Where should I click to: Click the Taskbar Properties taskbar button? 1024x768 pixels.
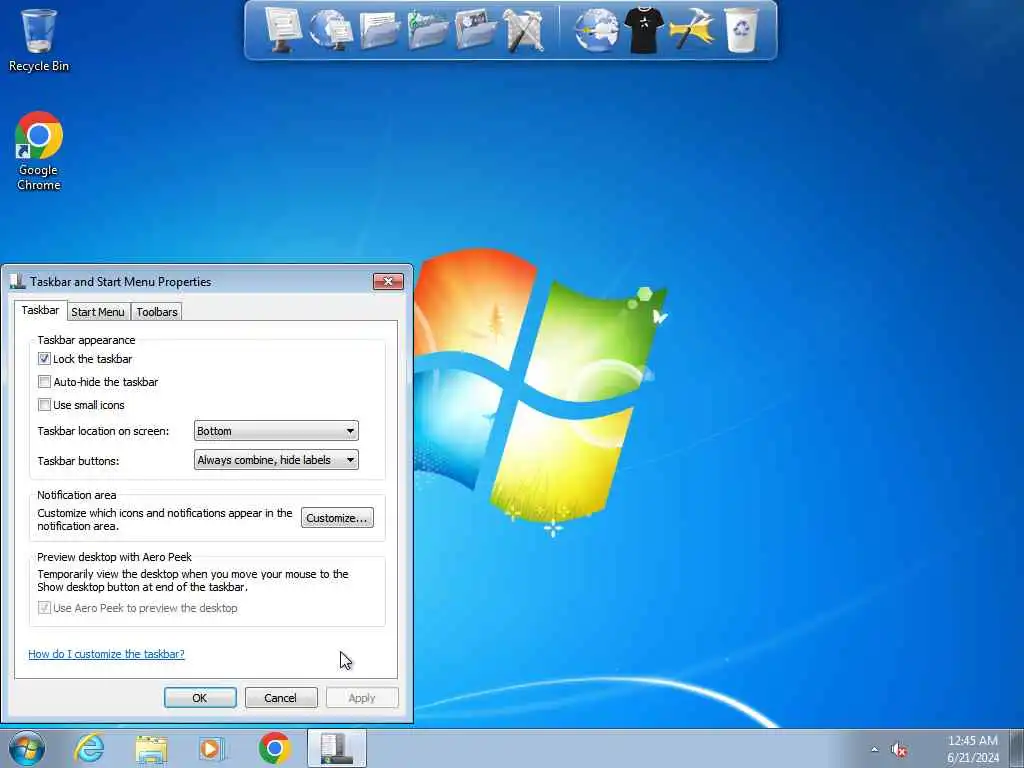click(x=336, y=748)
